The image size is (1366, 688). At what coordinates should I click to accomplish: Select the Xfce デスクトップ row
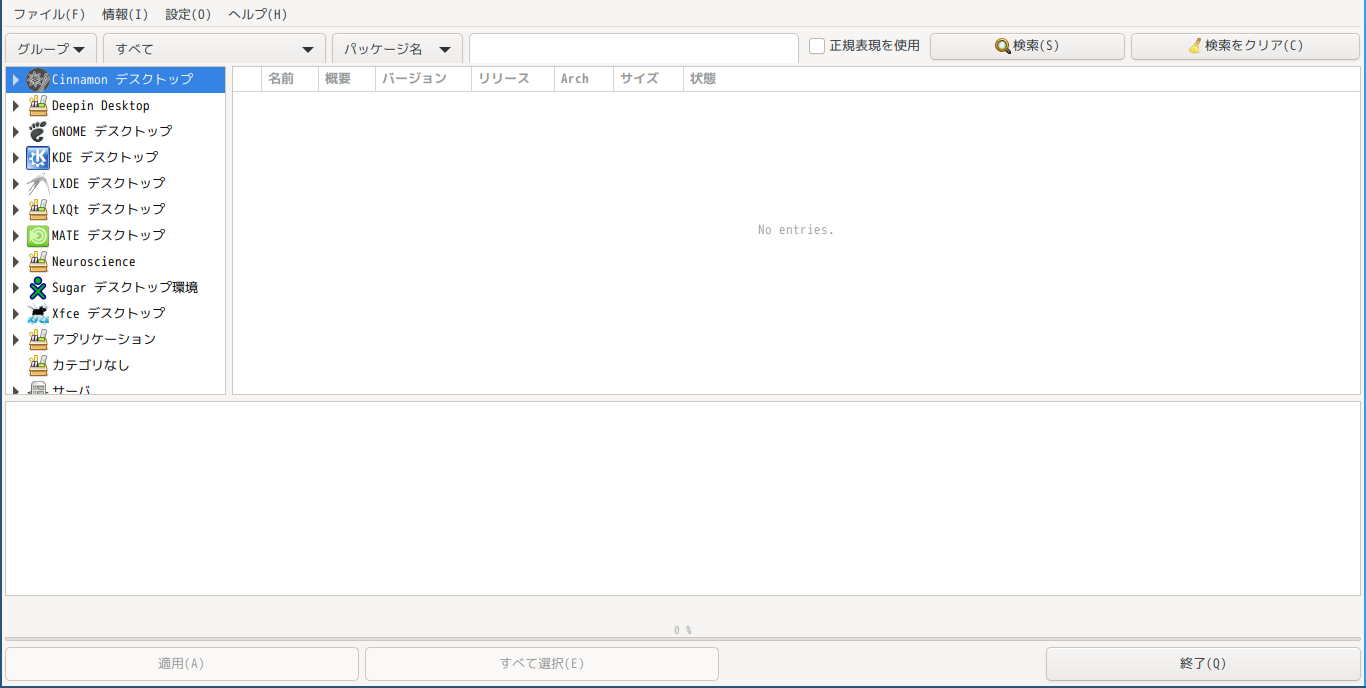click(116, 313)
